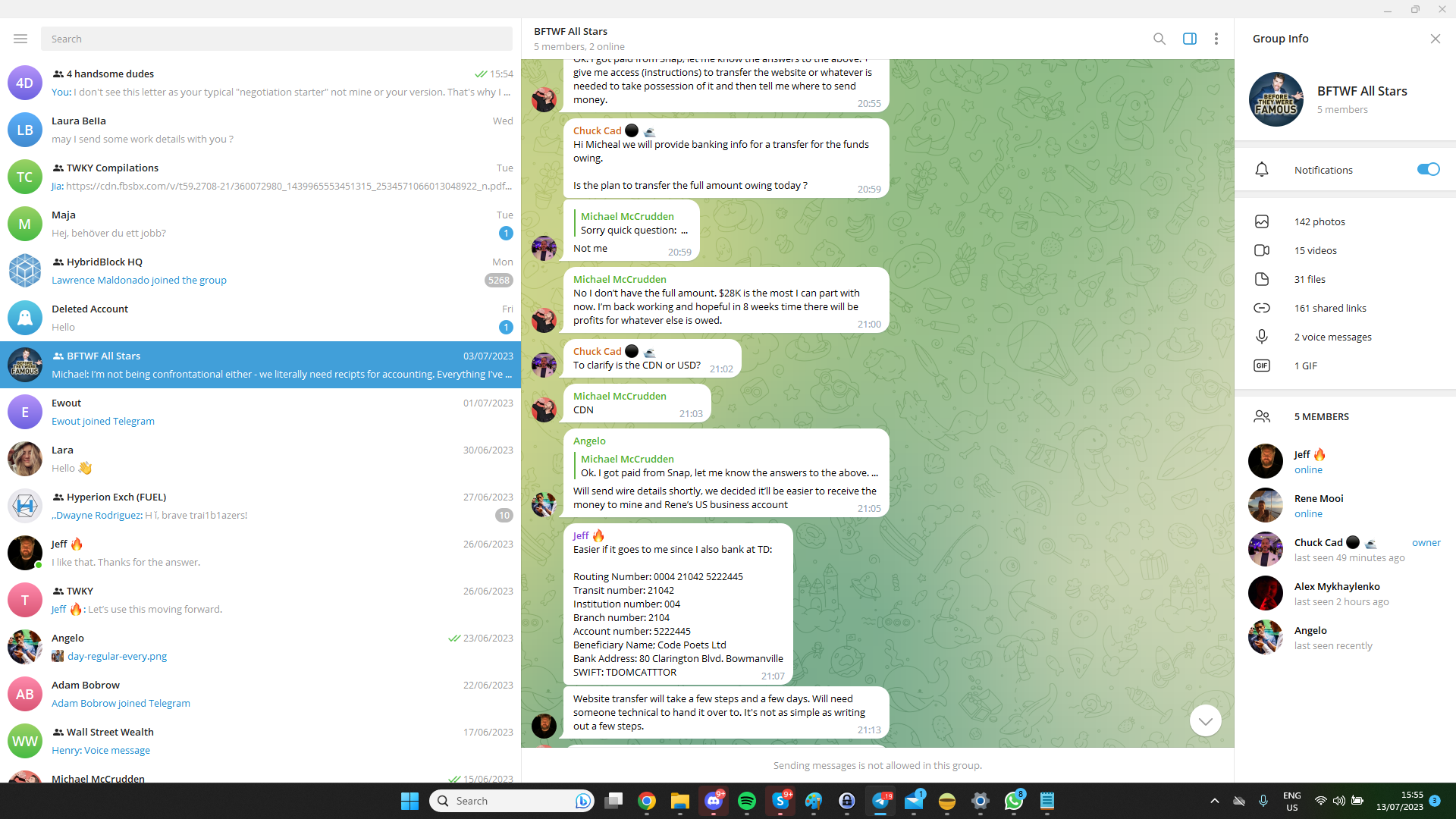Close the Group Info panel

(x=1435, y=39)
